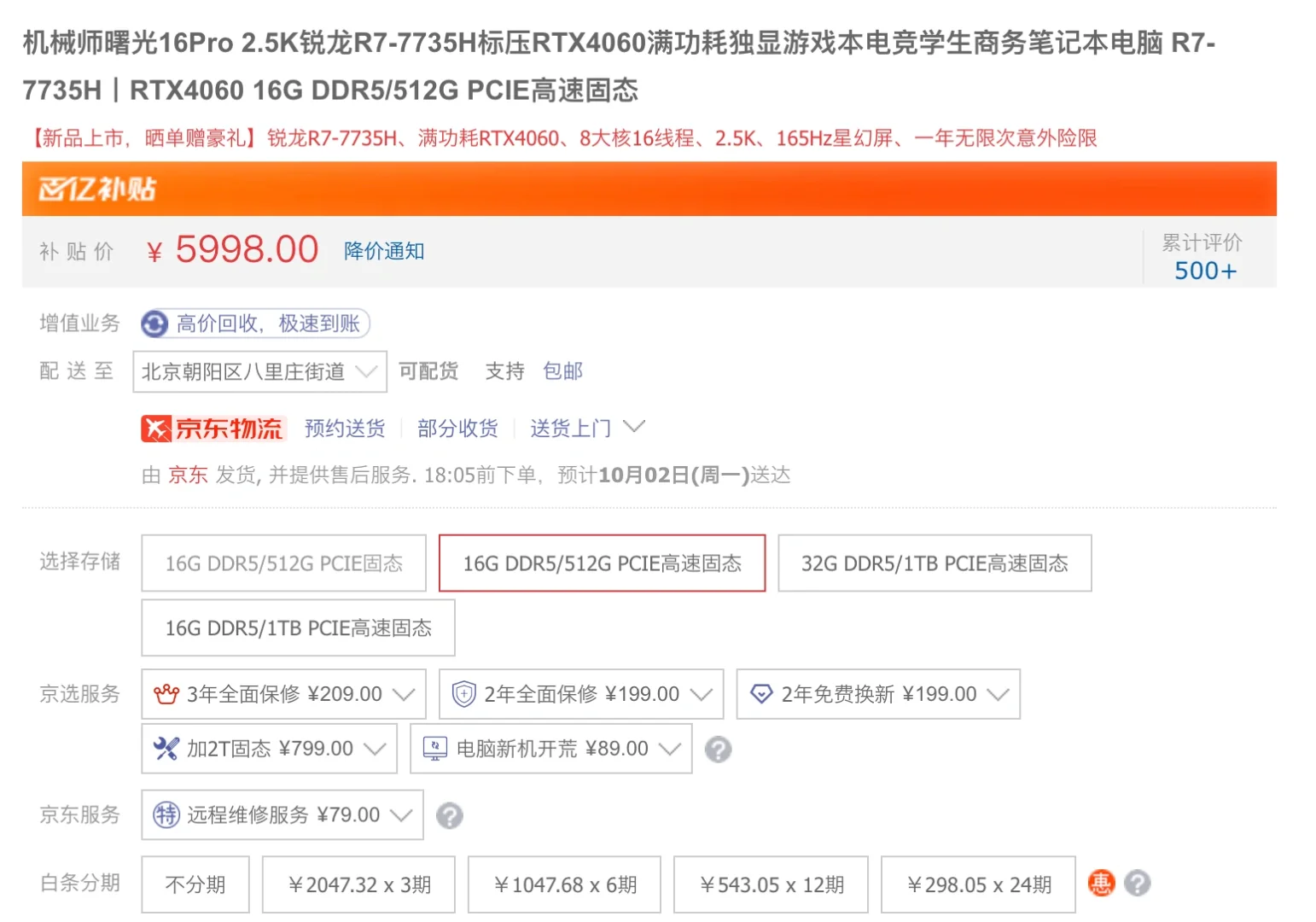1316x922 pixels.
Task: Choose ¥543.05 x 12期 installment plan
Action: point(771,884)
